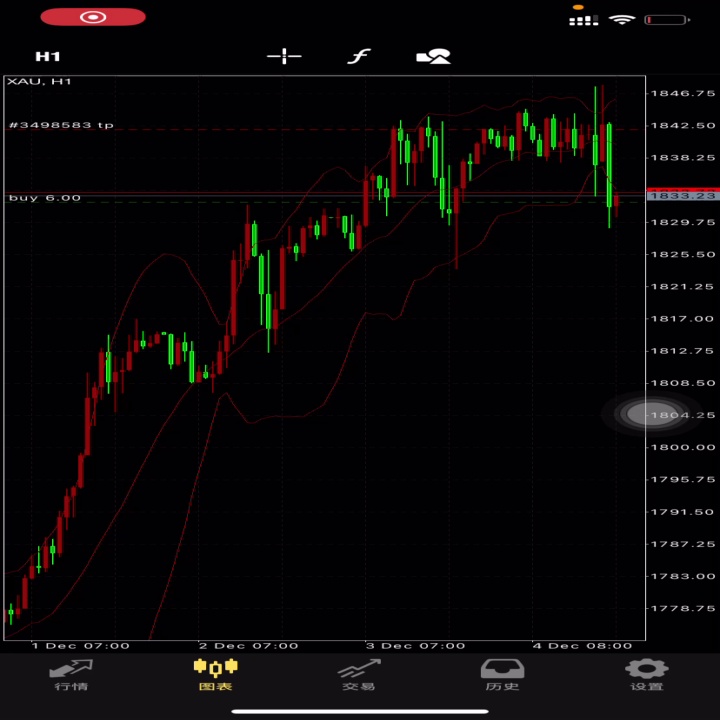Switch to the 图表 chart tab
720x720 pixels.
point(215,675)
